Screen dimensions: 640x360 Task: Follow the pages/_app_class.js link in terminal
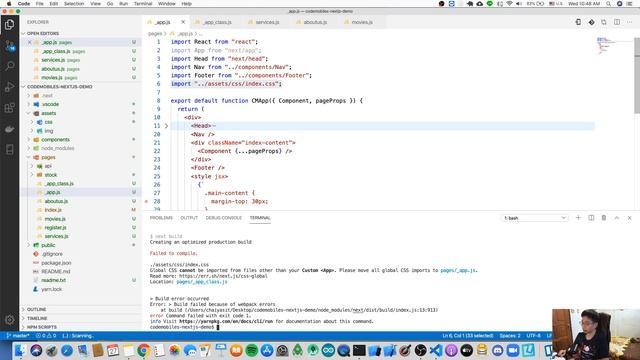point(202,282)
